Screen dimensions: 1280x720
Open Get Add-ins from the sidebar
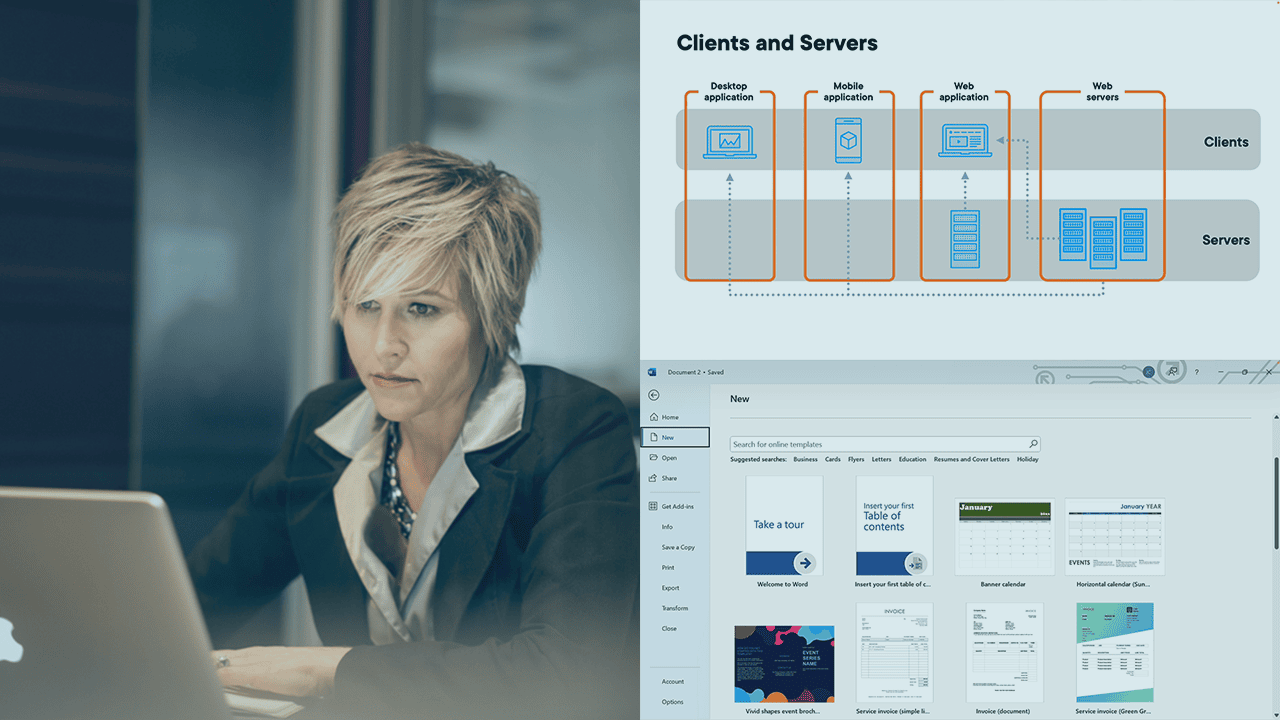coord(678,506)
